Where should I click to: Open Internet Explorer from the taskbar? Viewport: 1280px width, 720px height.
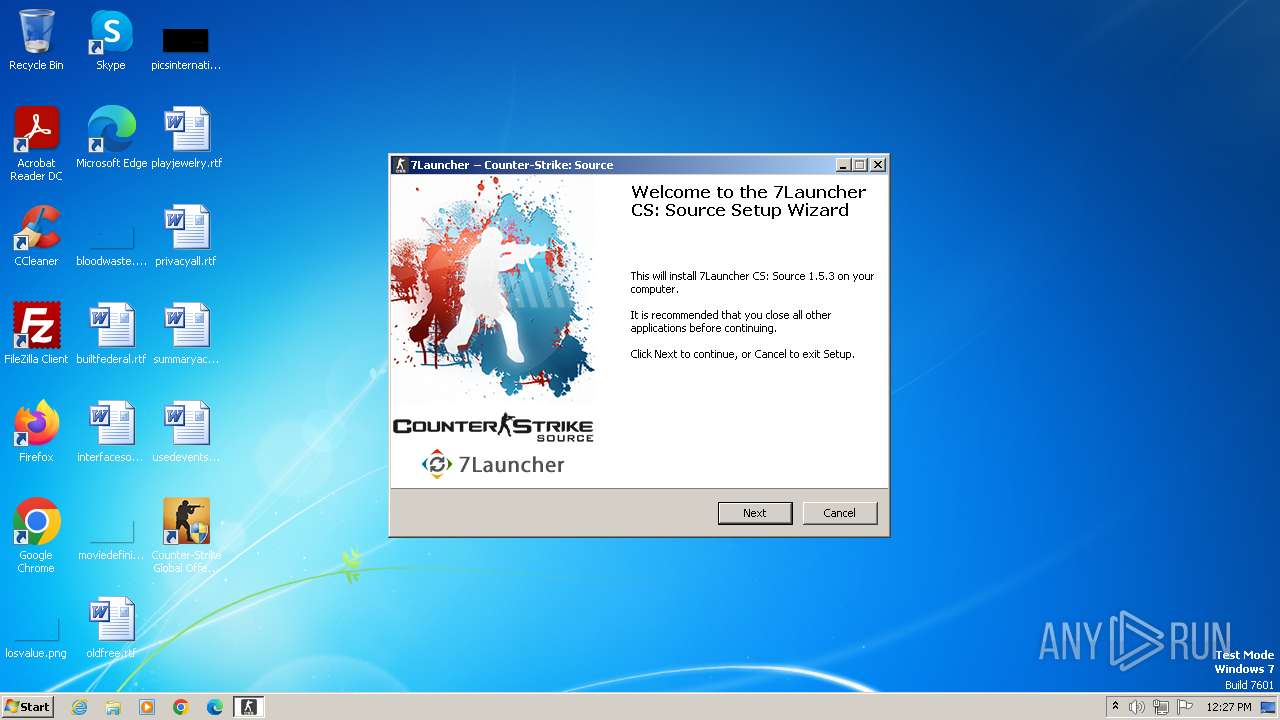tap(79, 707)
